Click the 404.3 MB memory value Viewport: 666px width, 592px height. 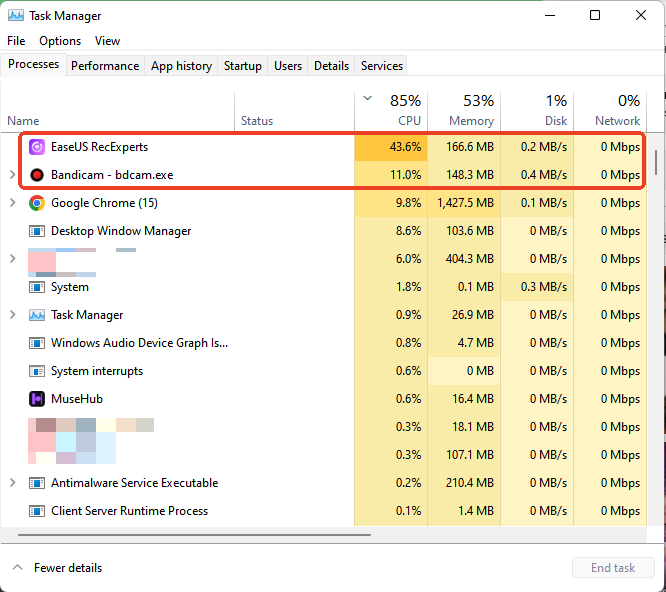(x=470, y=259)
